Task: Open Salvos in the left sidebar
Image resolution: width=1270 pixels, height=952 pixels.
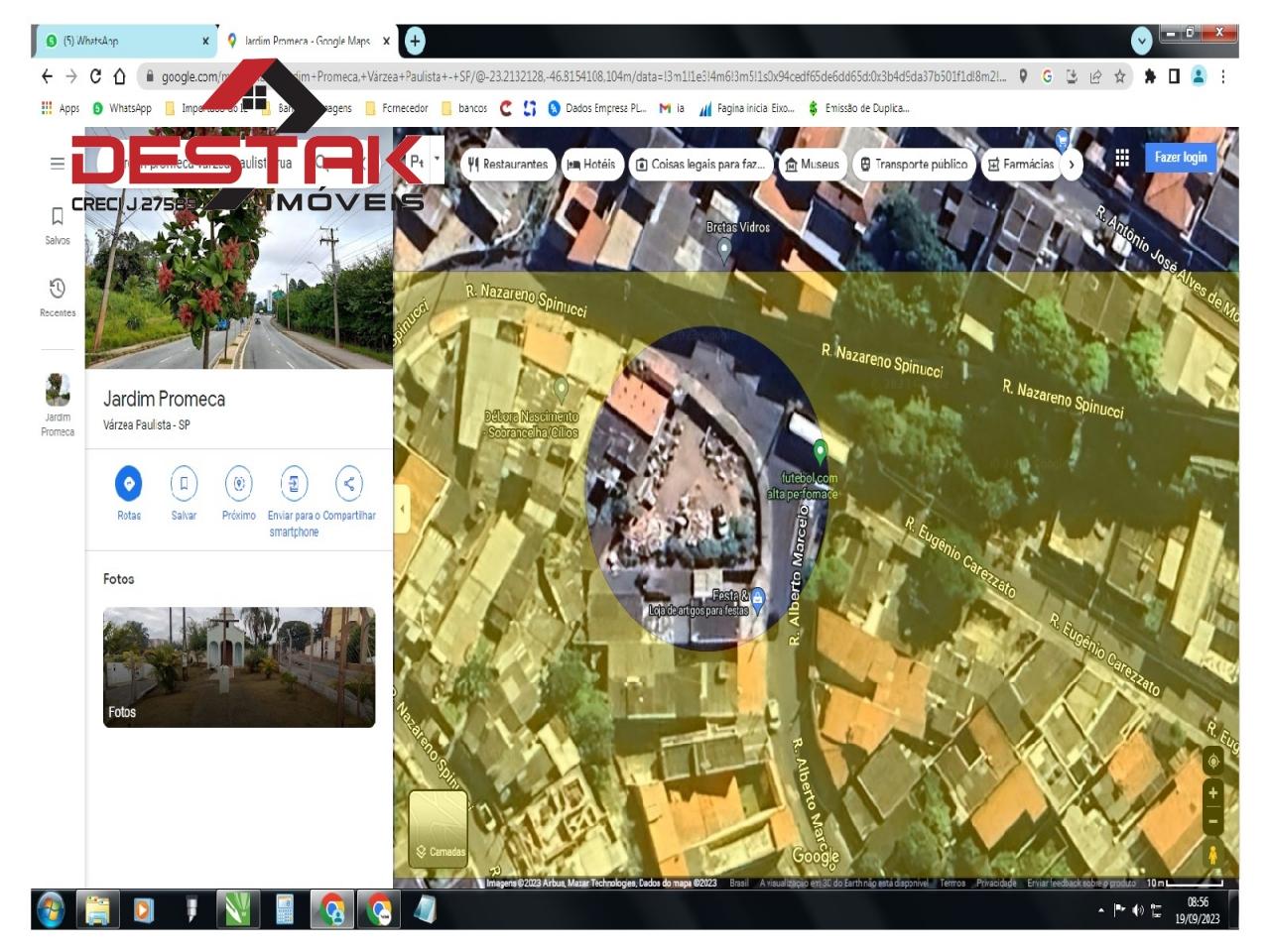Action: click(58, 224)
